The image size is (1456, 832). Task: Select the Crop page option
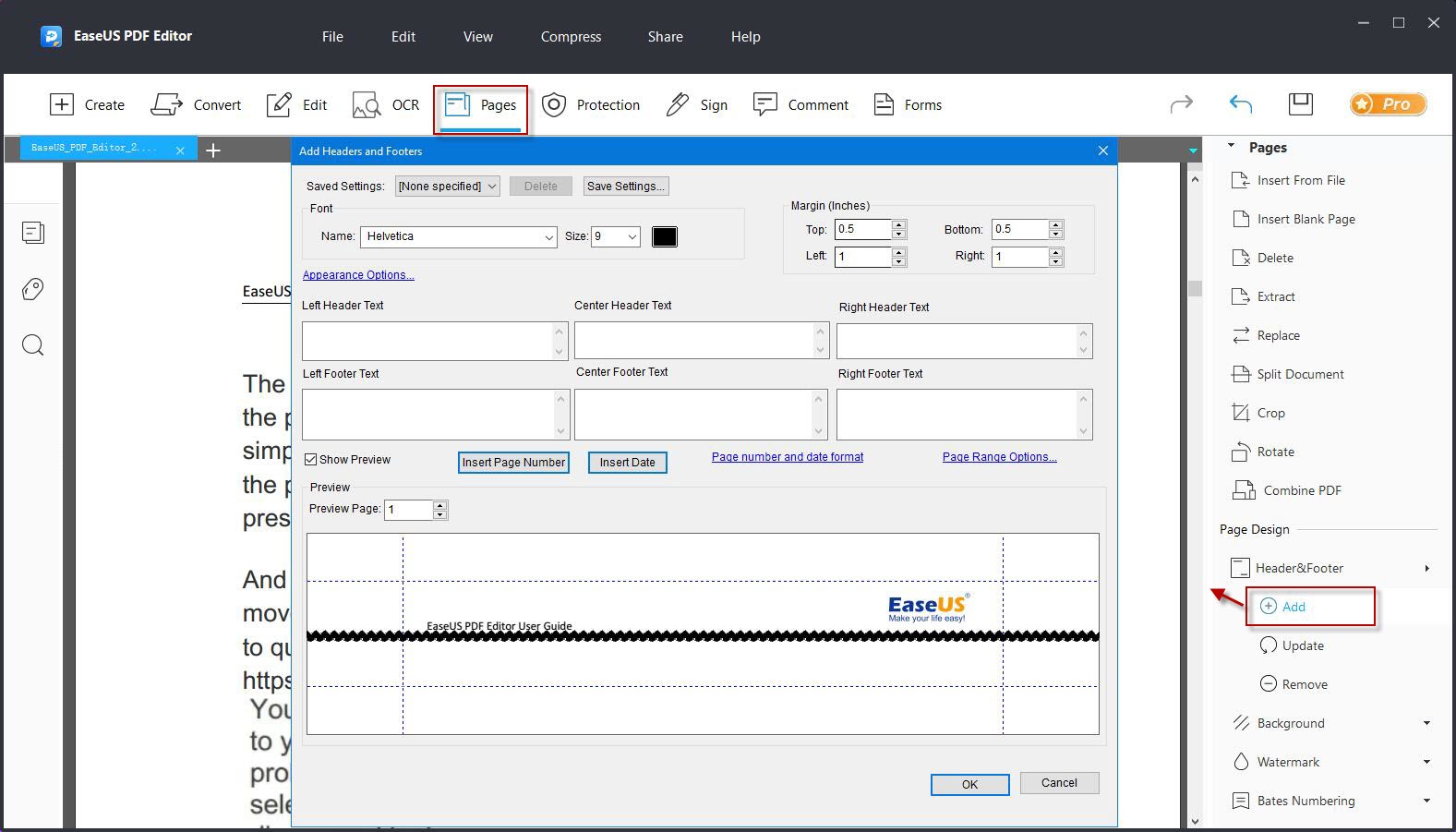[x=1258, y=413]
